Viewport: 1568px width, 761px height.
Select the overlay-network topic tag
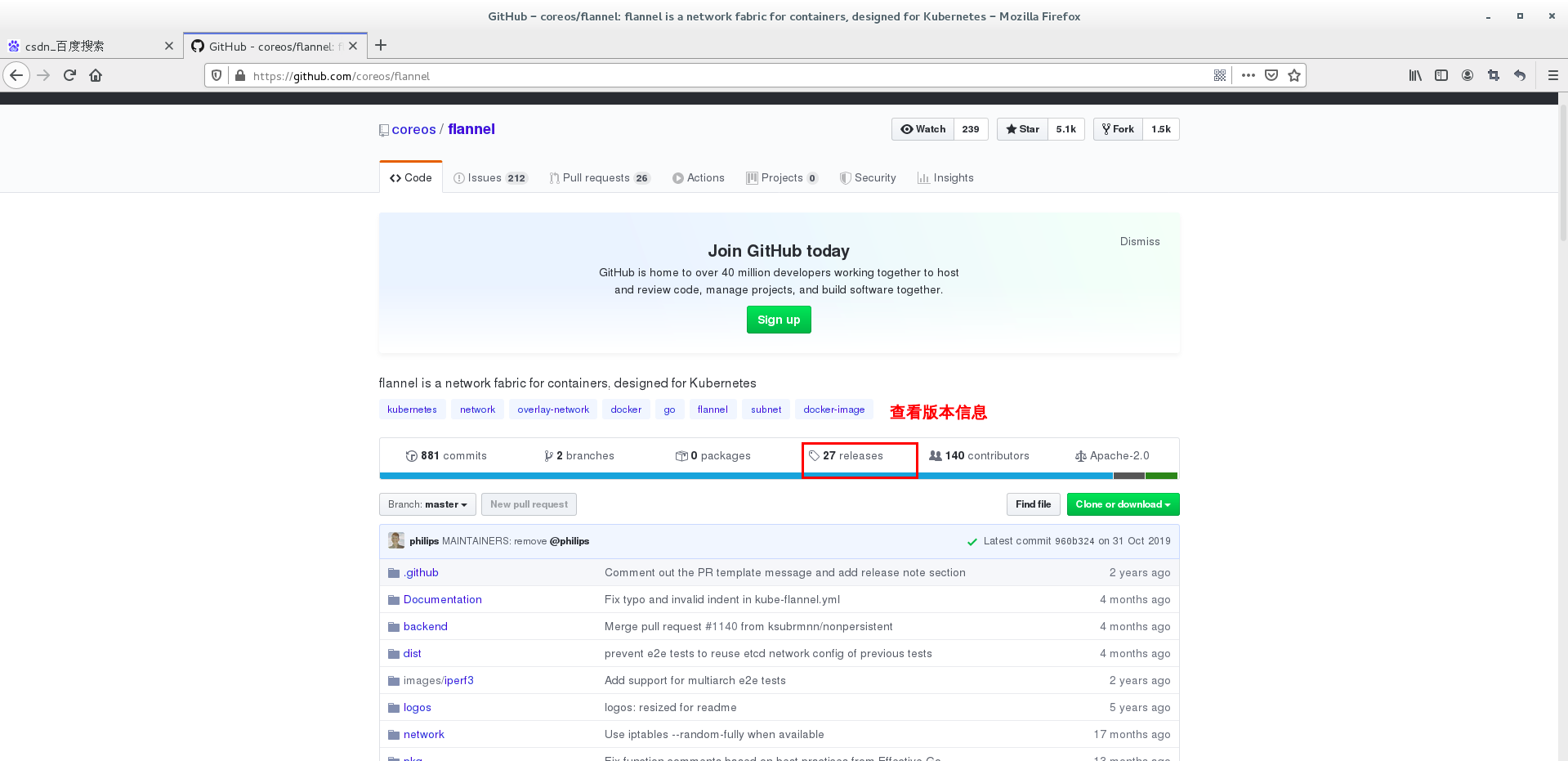pos(553,410)
